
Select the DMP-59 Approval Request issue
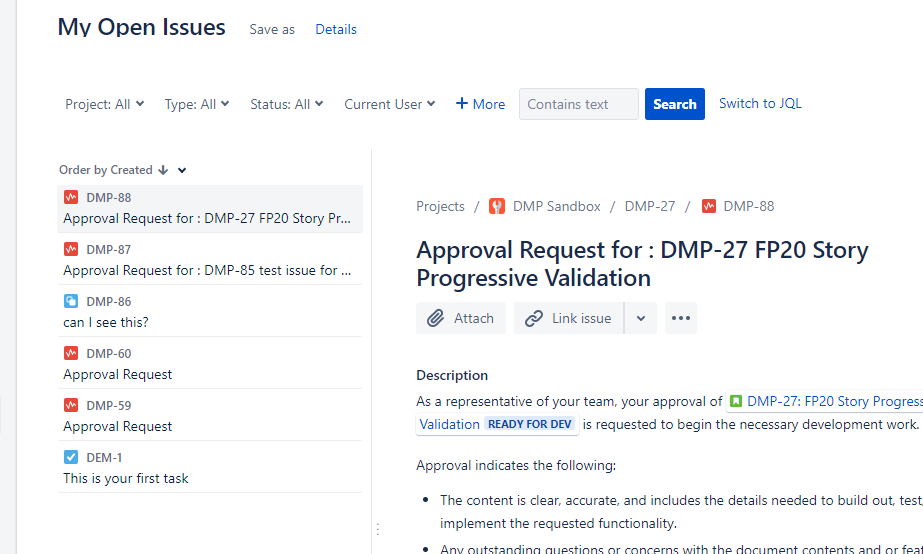point(210,416)
